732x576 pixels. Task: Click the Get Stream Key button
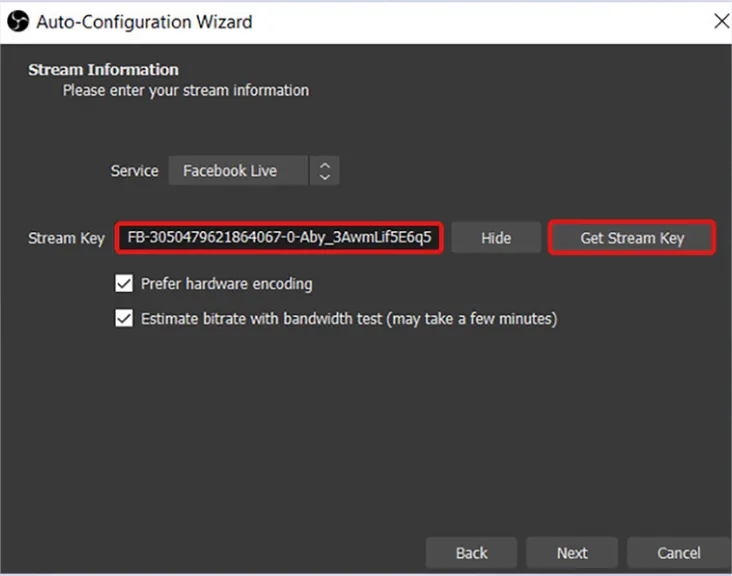632,238
